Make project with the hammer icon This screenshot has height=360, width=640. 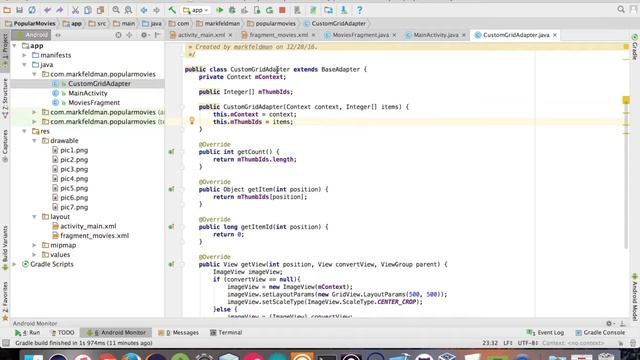pyautogui.click(x=172, y=10)
